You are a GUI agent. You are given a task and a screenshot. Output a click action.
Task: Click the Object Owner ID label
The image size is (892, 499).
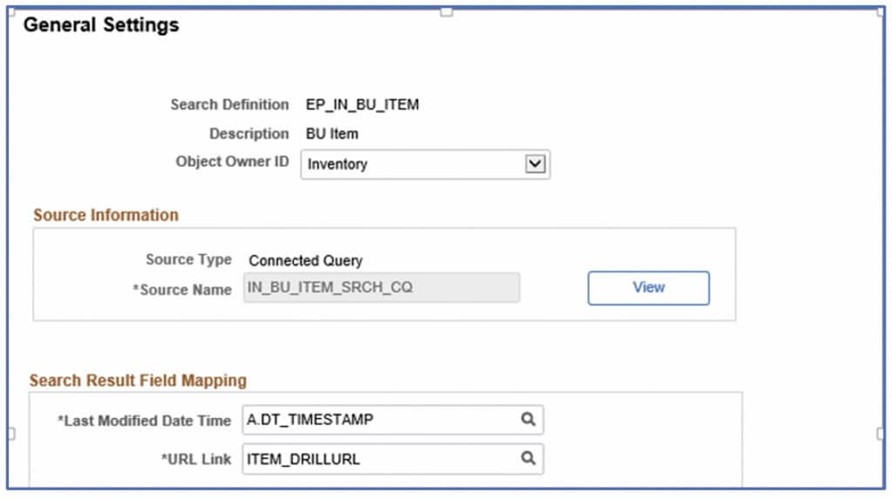tap(232, 161)
